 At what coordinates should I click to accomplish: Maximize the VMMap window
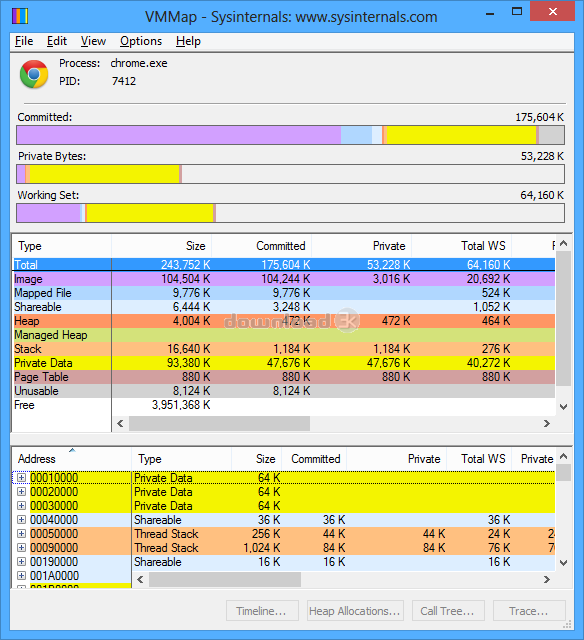[x=517, y=12]
